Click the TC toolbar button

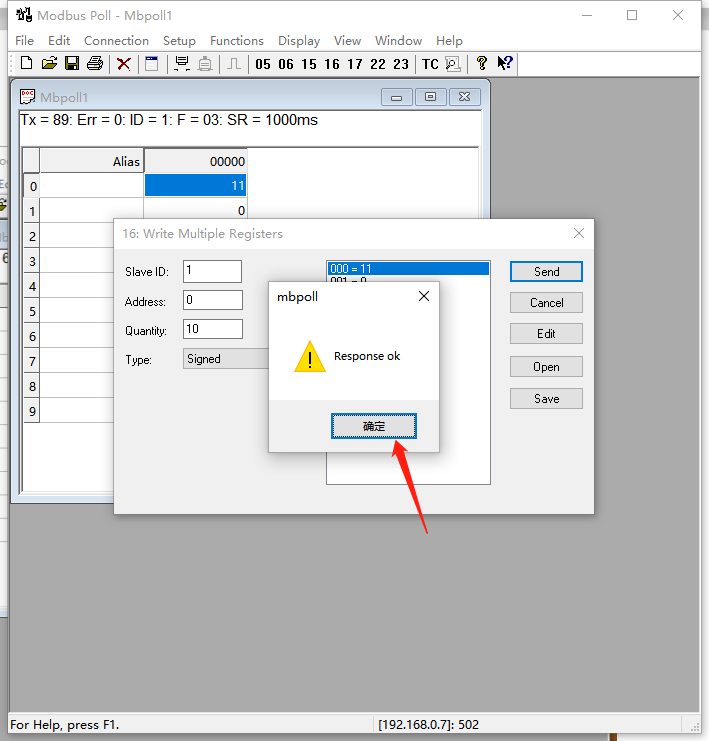tap(430, 64)
